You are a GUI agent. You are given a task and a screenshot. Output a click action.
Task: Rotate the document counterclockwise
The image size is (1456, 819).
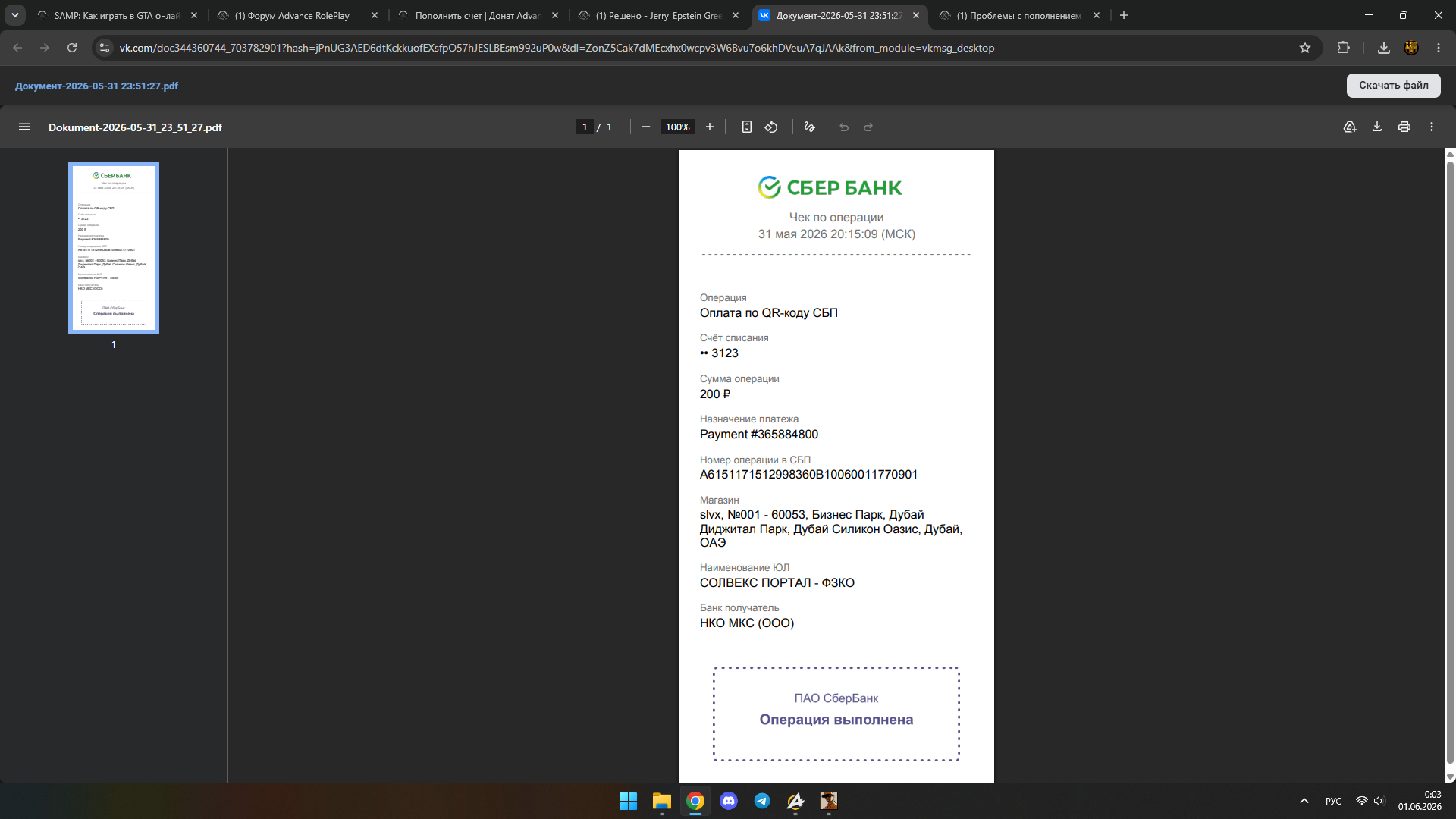pos(771,127)
